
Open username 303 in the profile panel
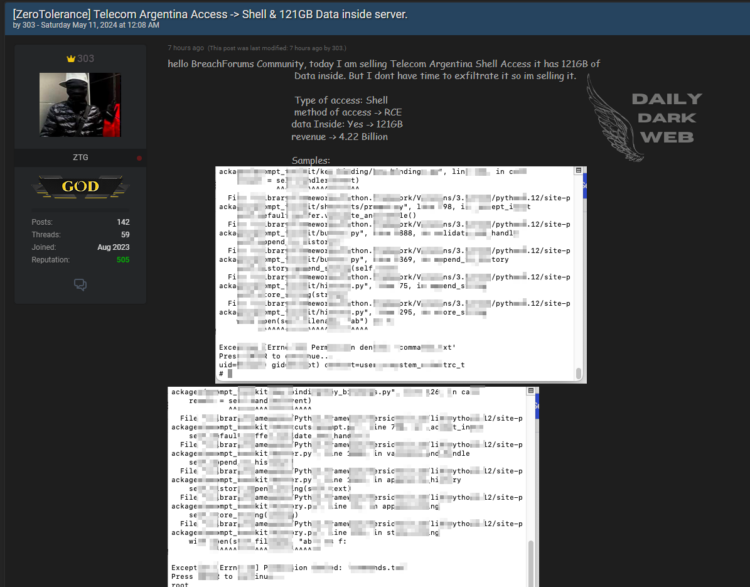click(86, 59)
